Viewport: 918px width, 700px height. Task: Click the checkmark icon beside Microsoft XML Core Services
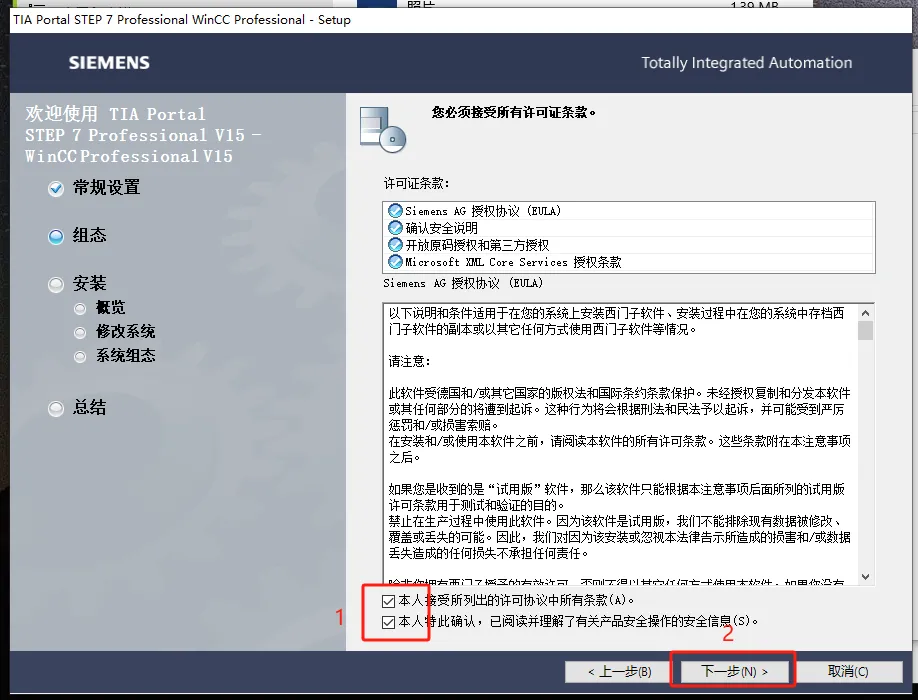tap(395, 262)
